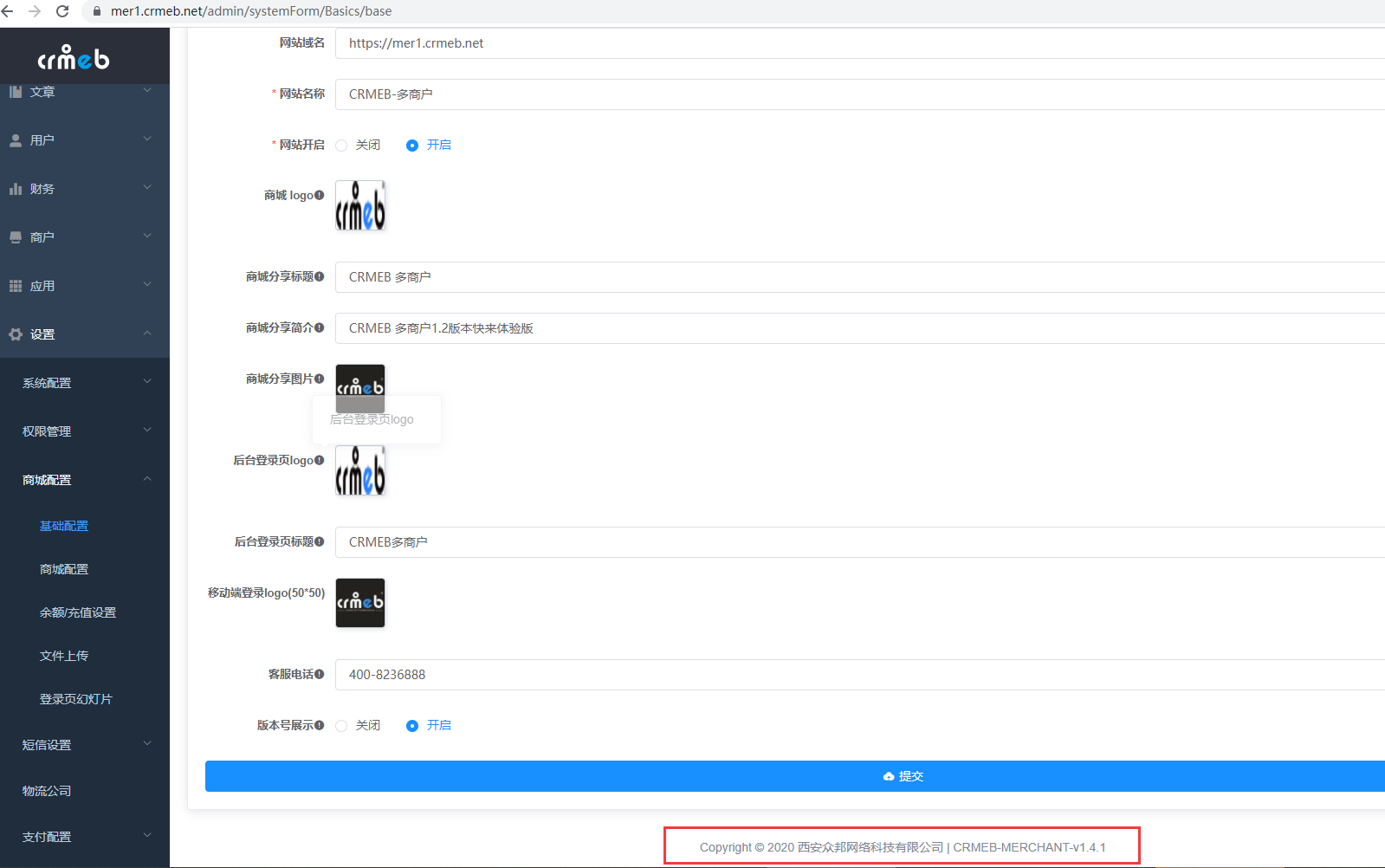The image size is (1385, 868).
Task: Click the 商户 store icon in sidebar
Action: (x=16, y=237)
